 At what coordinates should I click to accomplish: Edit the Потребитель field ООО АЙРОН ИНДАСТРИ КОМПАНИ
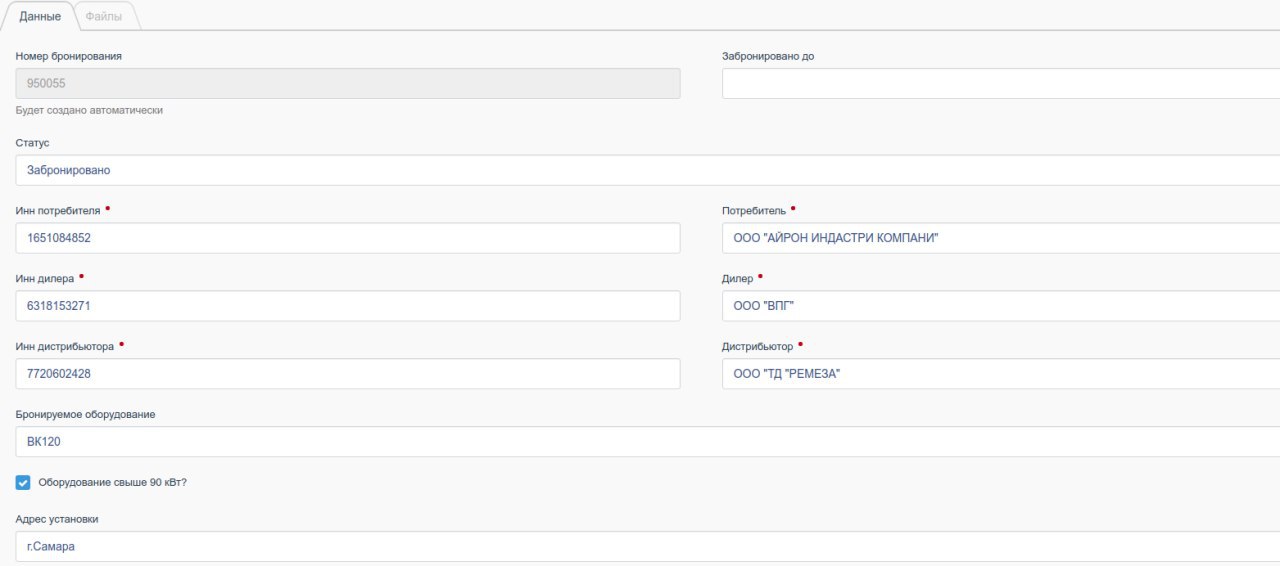coord(1001,238)
